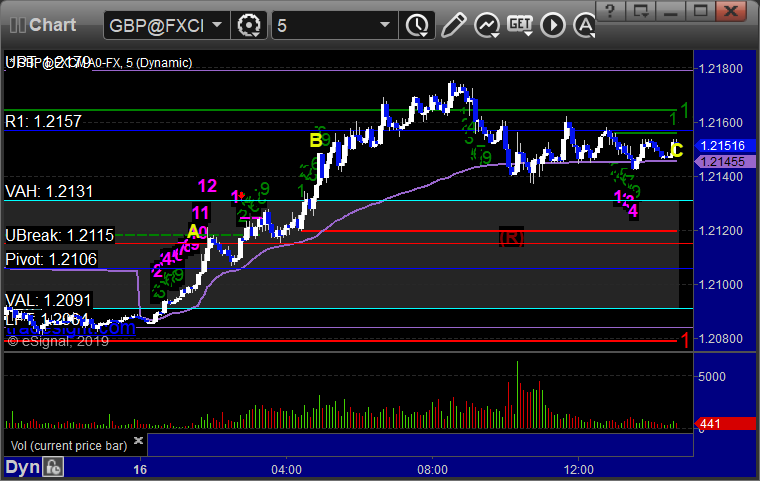Click the R1: 1.2157 level label
This screenshot has height=481, width=760.
coord(43,121)
